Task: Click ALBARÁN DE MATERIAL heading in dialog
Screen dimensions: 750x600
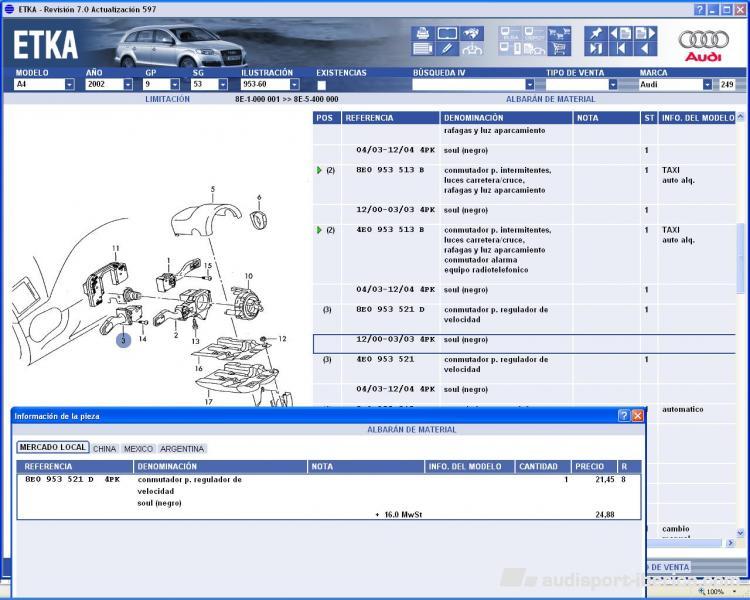Action: point(411,430)
